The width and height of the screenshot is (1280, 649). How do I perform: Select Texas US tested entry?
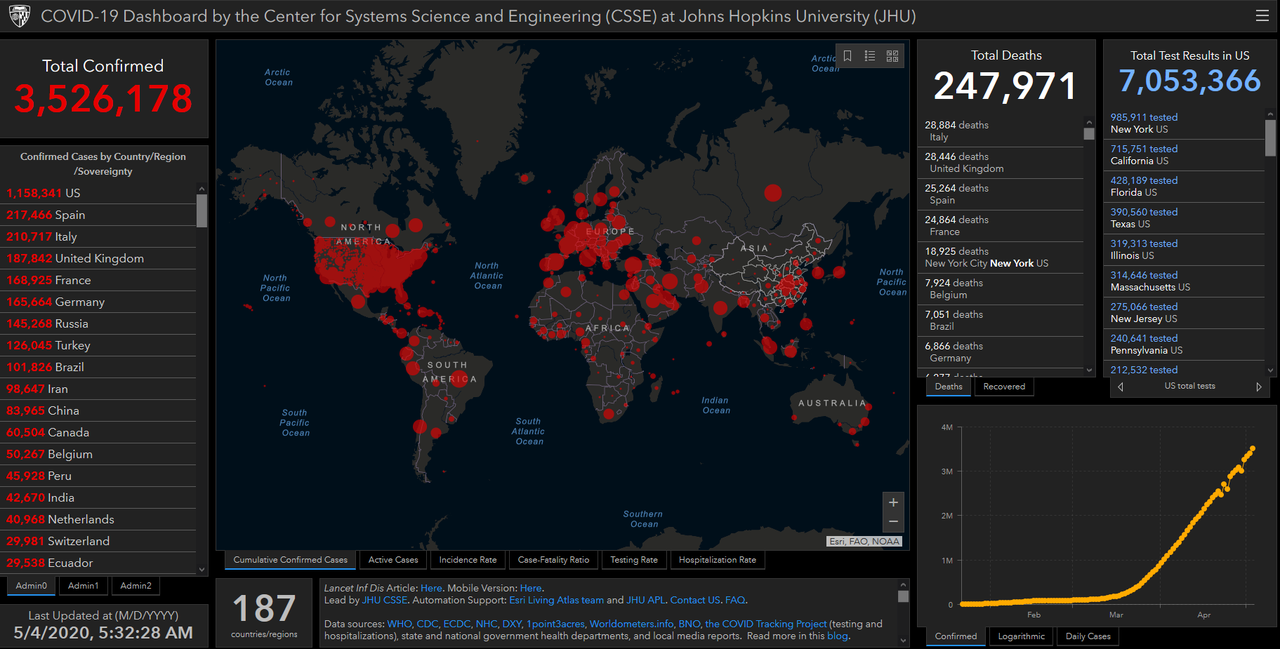(x=1184, y=218)
